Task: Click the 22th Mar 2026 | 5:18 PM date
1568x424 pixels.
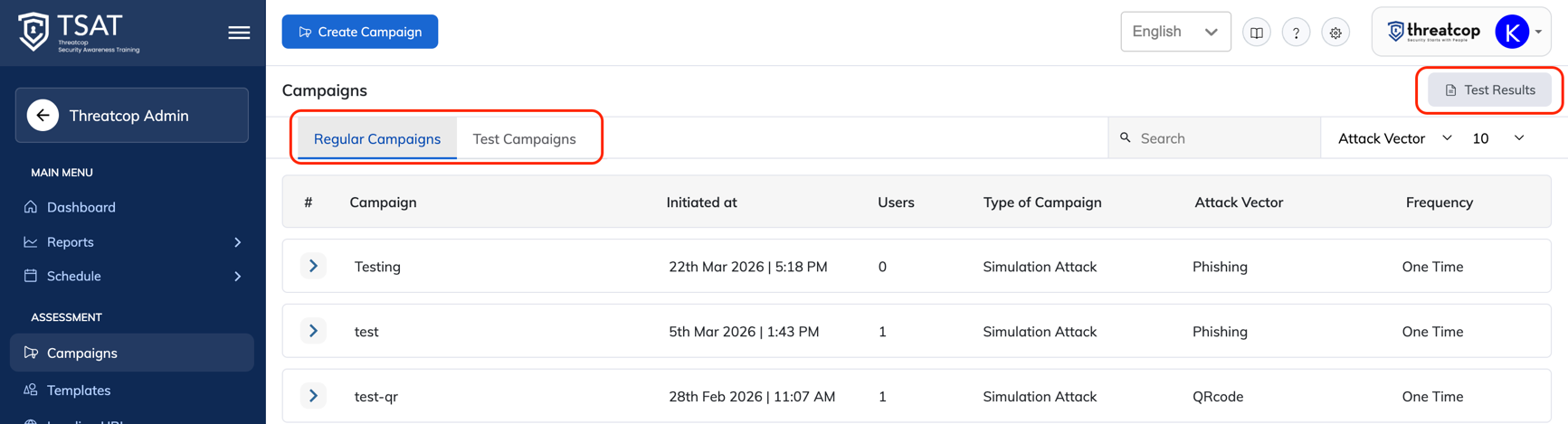Action: tap(748, 267)
